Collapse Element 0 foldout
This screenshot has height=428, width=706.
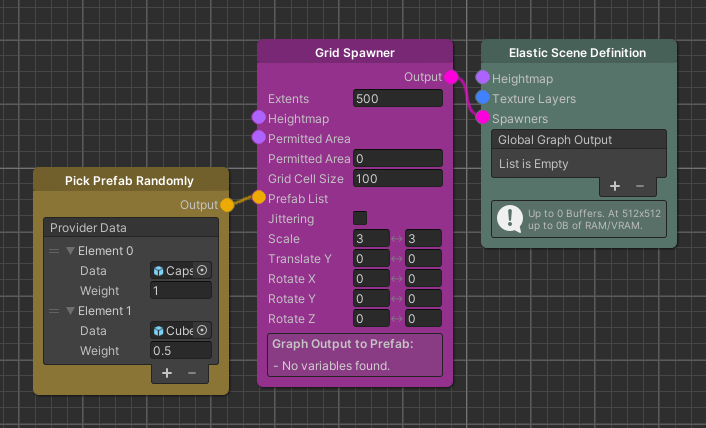pos(70,251)
